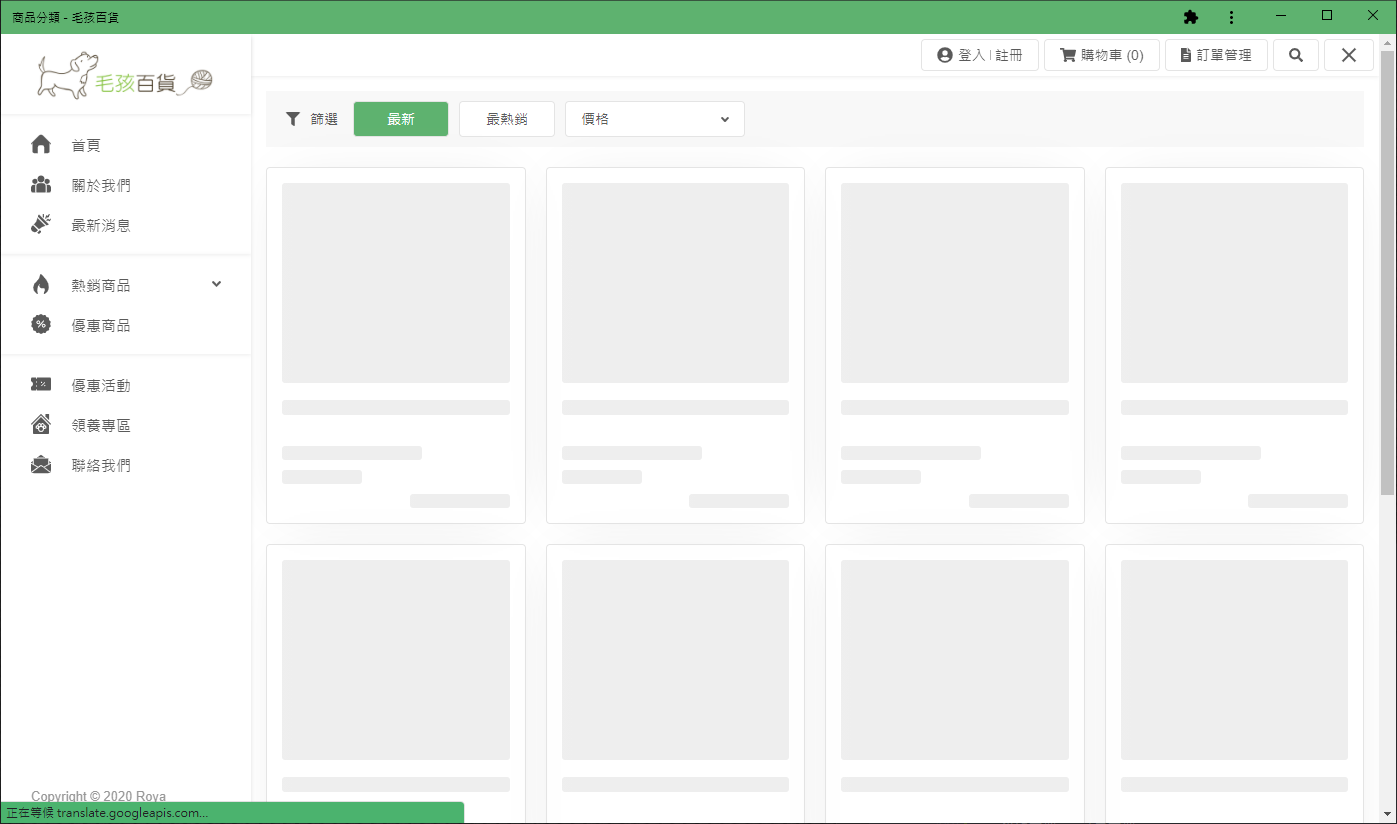The width and height of the screenshot is (1397, 824).
Task: Open 聯絡我們 in the sidebar
Action: pos(101,465)
